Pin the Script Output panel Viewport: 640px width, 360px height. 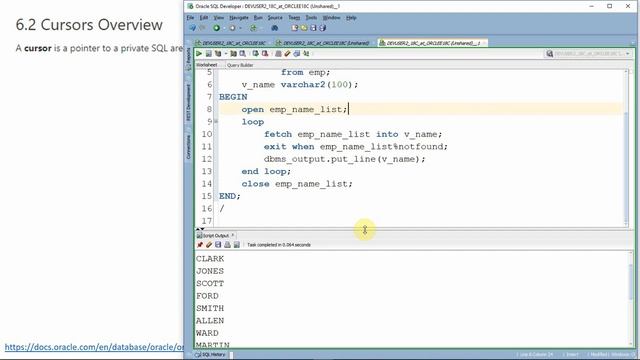click(200, 244)
